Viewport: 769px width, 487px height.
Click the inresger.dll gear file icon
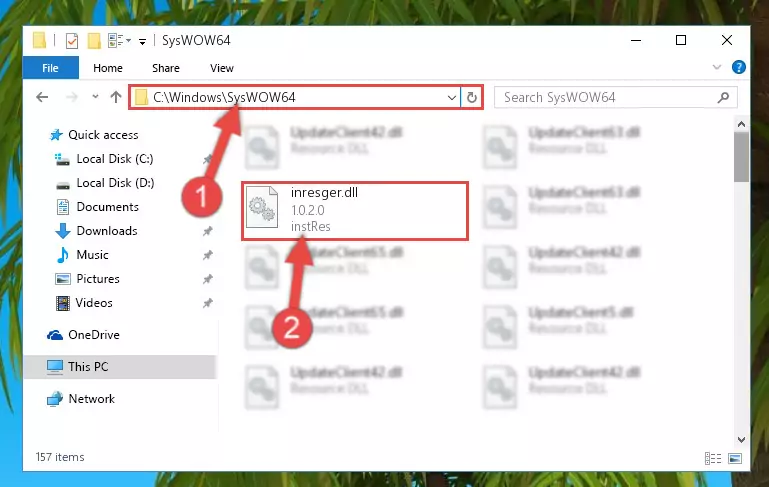coord(261,207)
